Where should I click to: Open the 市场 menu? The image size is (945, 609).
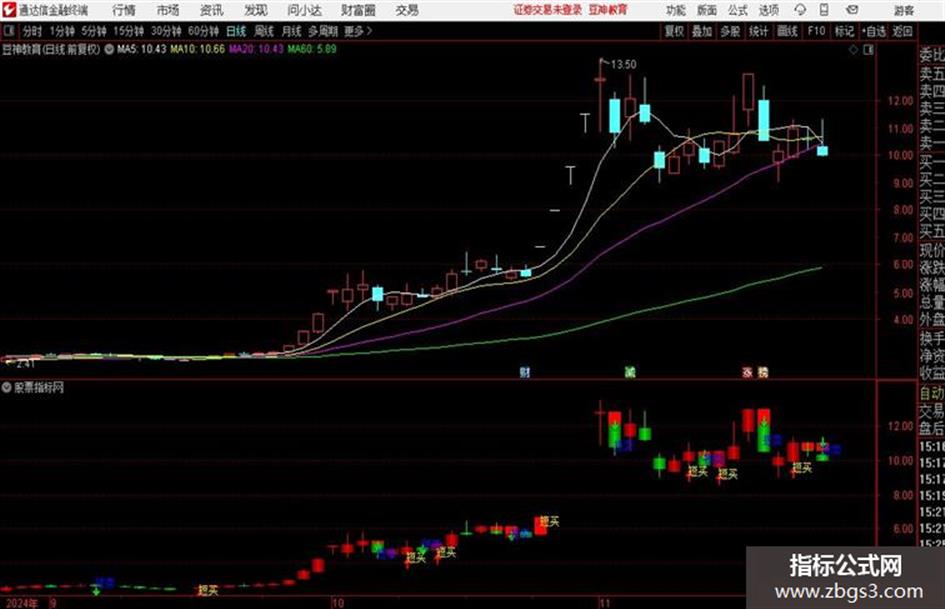pos(168,10)
